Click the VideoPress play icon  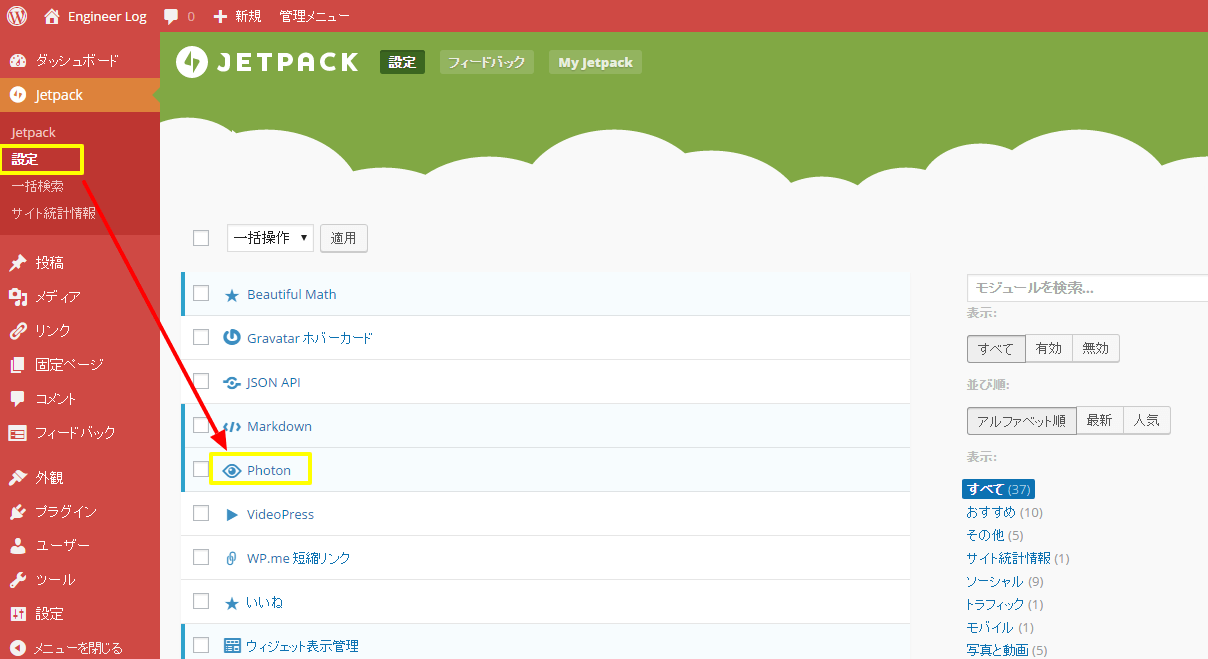click(232, 514)
